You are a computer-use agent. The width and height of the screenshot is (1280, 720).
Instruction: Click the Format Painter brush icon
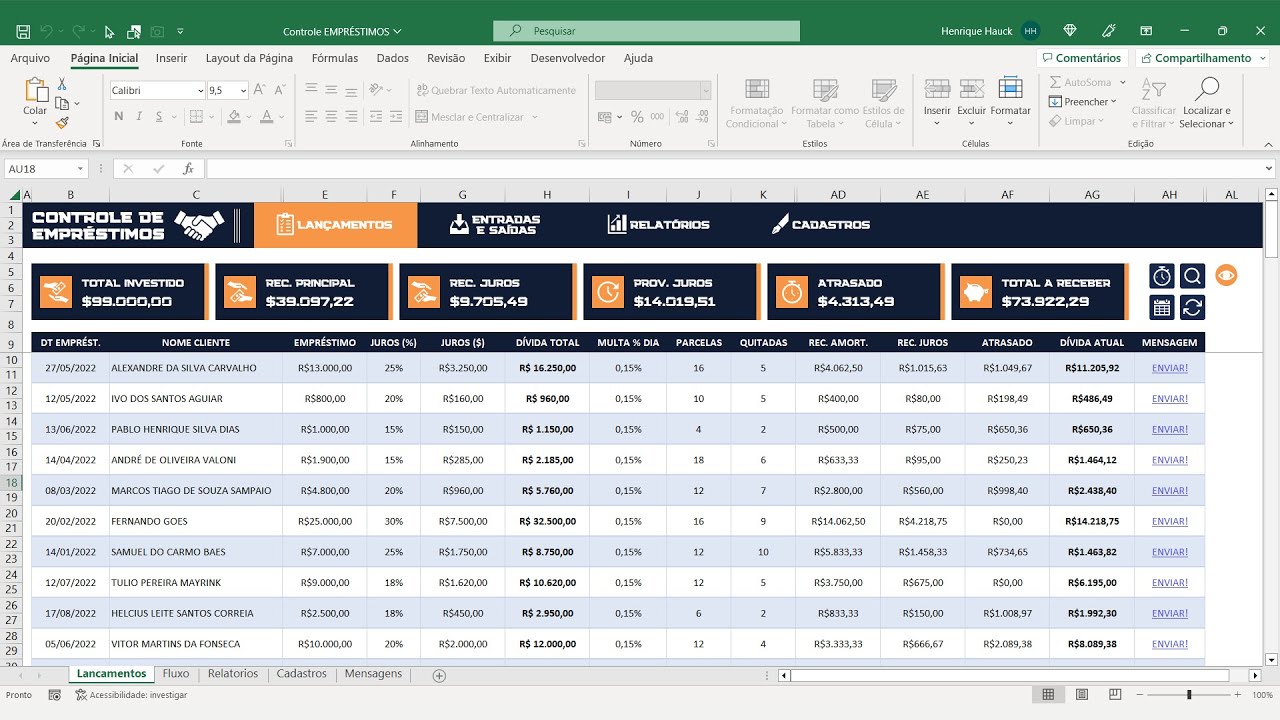[62, 123]
